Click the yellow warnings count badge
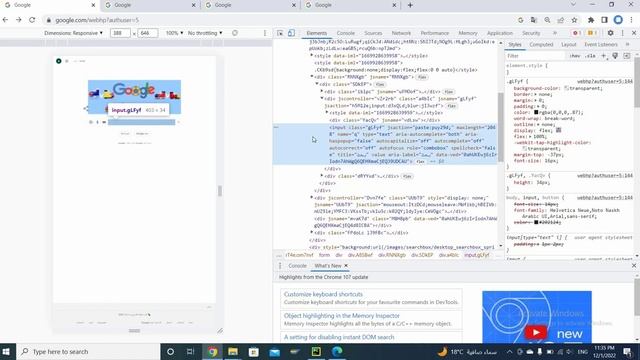Image resolution: width=640 pixels, height=360 pixels. coord(591,33)
